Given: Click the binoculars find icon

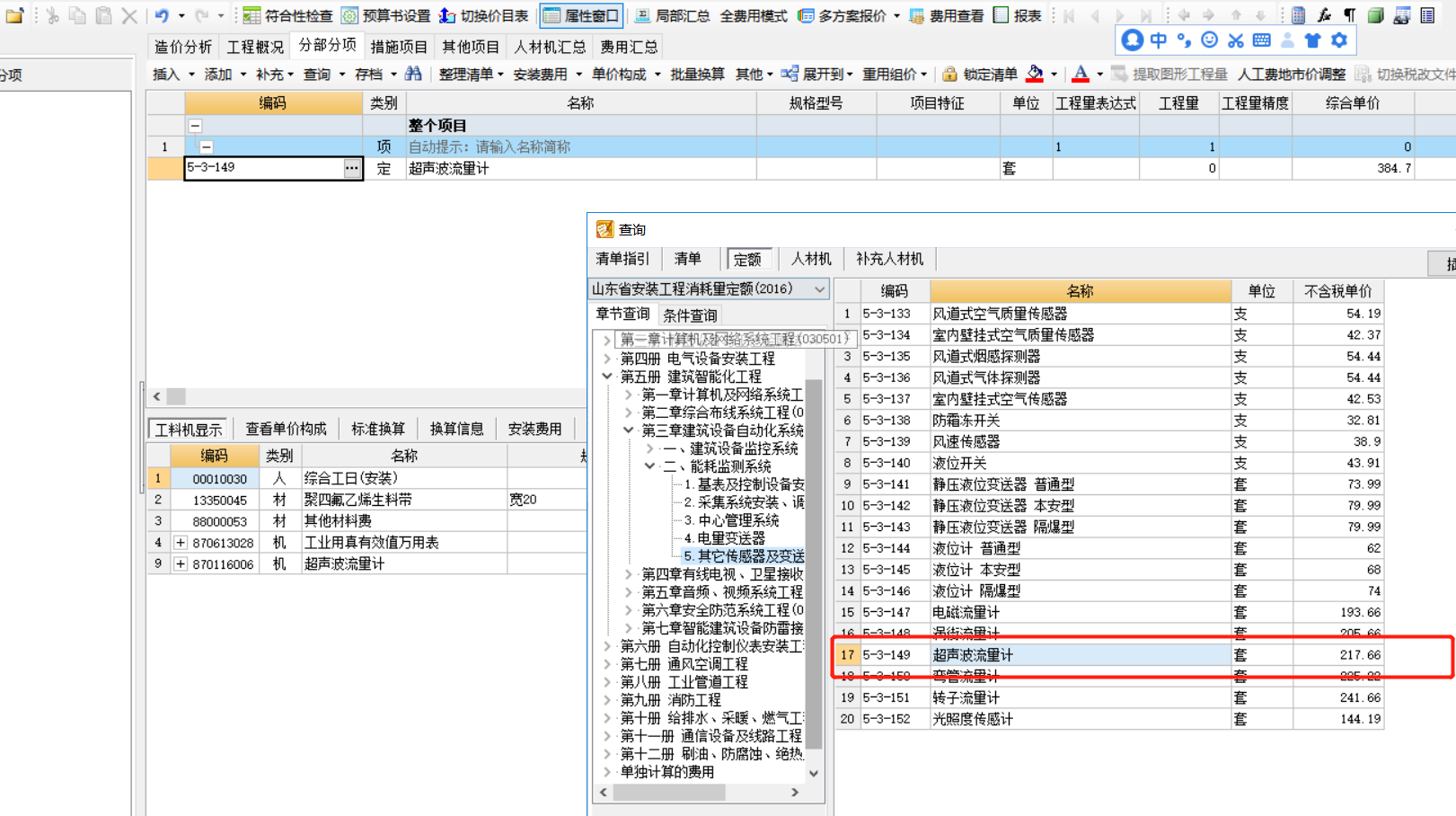Looking at the screenshot, I should pyautogui.click(x=413, y=74).
